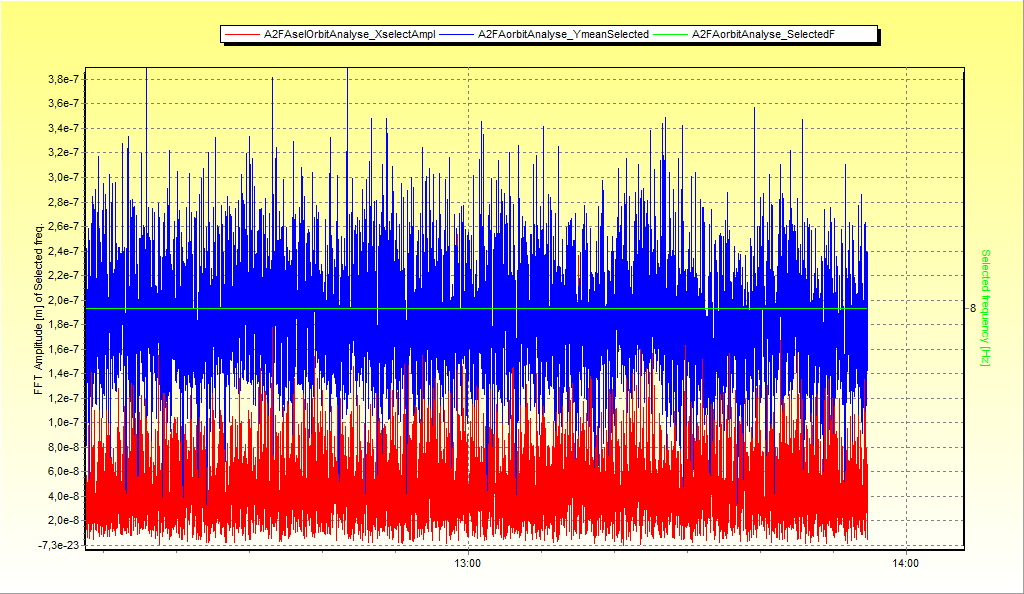Image resolution: width=1024 pixels, height=594 pixels.
Task: Click the 14:00 time axis label
Action: coord(905,563)
